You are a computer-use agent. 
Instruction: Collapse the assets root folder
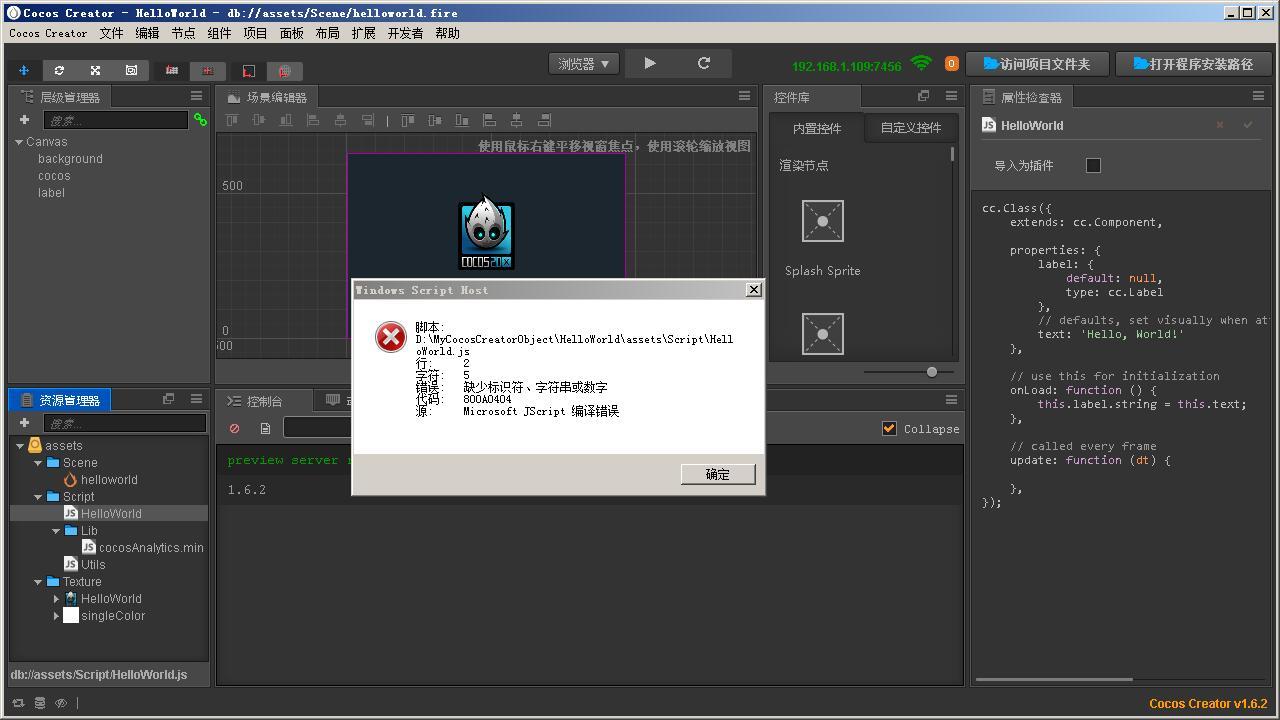coord(19,446)
